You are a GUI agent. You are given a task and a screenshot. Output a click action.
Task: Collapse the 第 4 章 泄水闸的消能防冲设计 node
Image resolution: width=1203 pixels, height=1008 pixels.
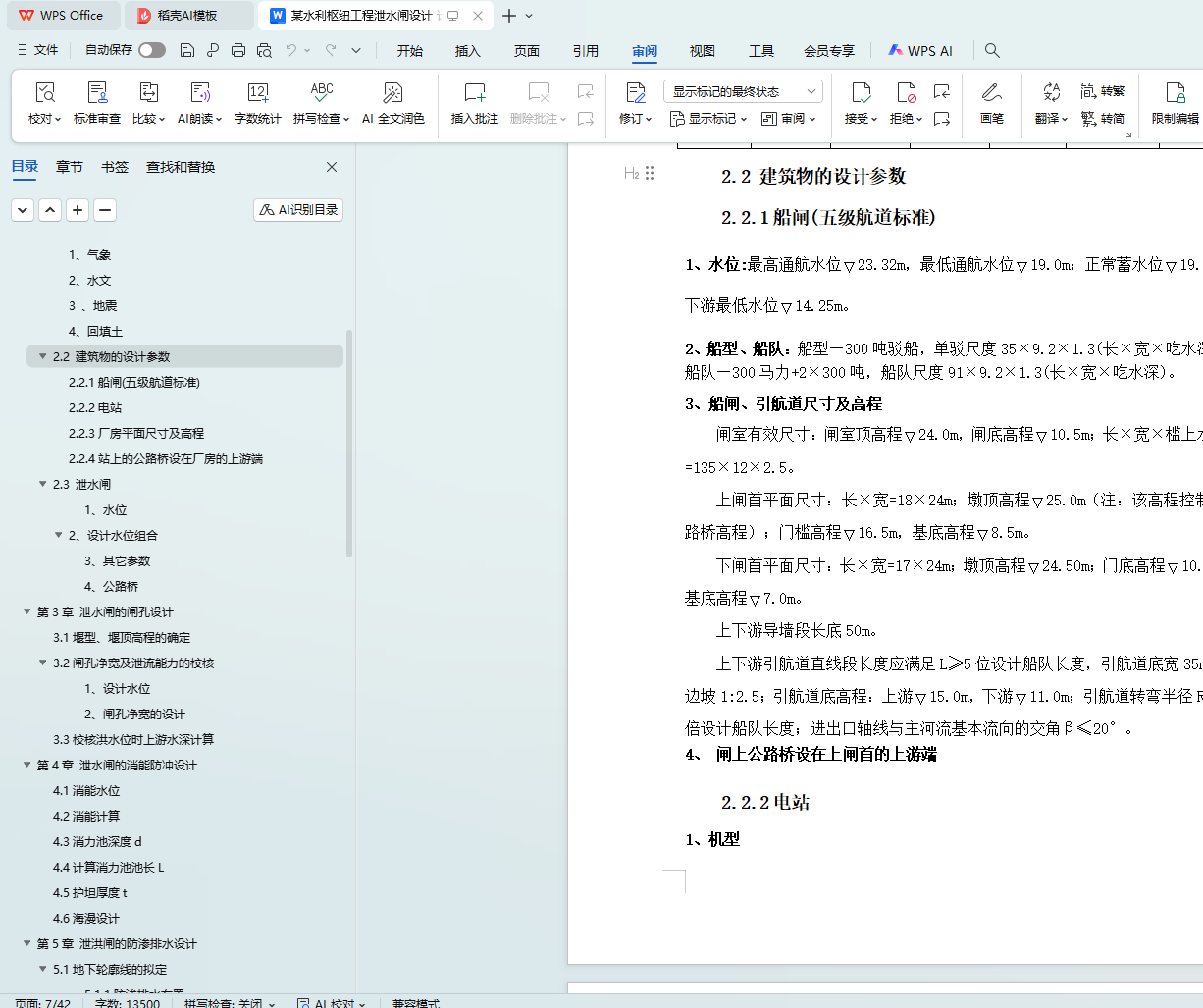(x=27, y=765)
